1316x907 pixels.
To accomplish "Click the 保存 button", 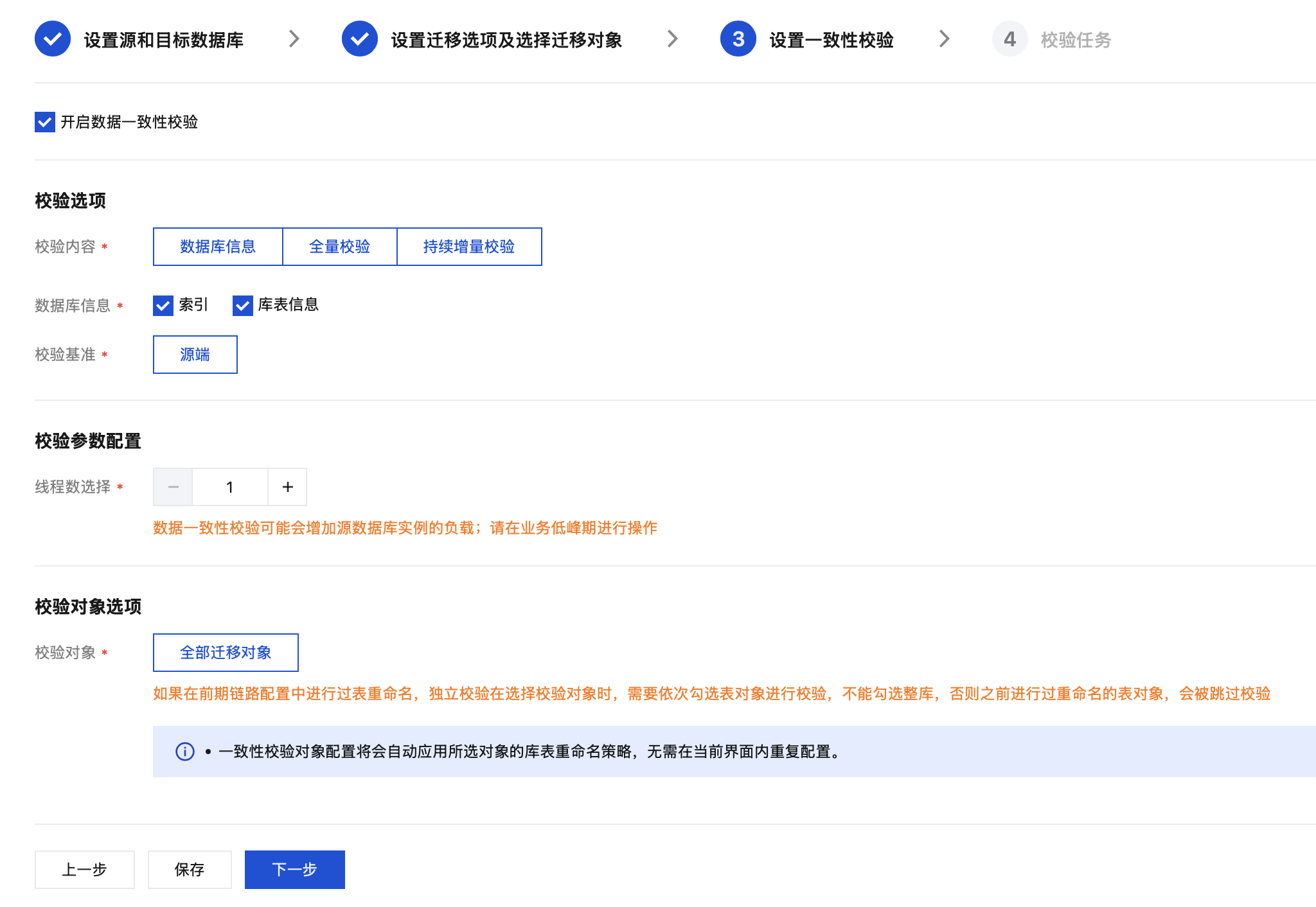I will pyautogui.click(x=190, y=870).
